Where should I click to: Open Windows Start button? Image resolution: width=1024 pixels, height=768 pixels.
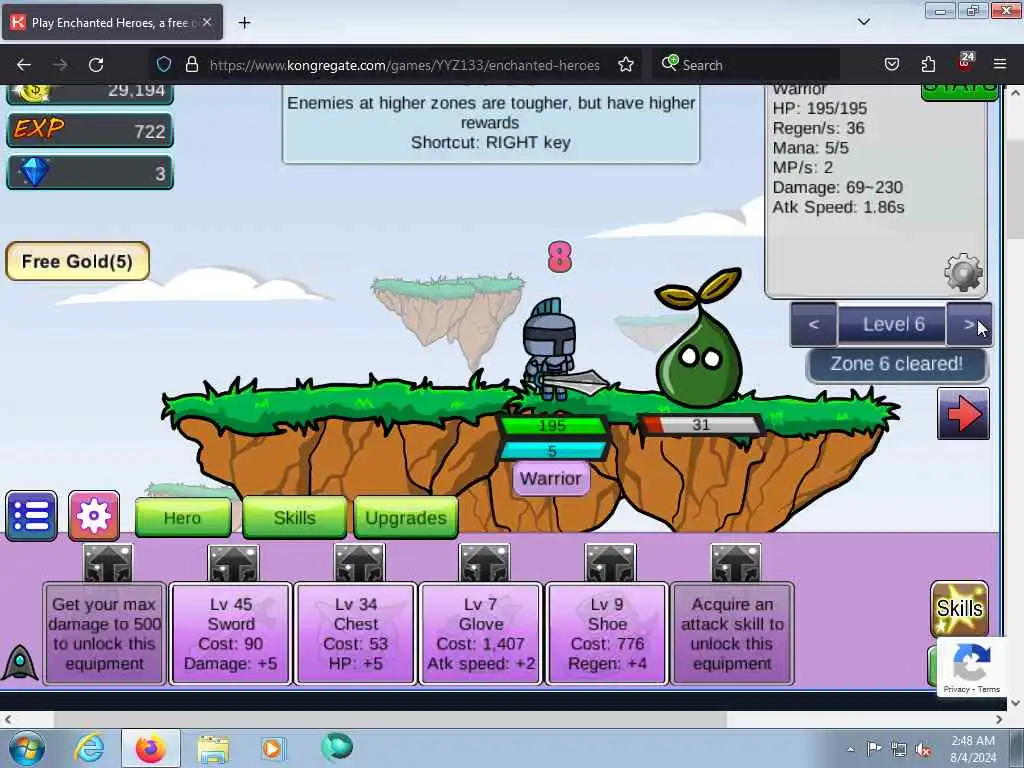click(27, 748)
